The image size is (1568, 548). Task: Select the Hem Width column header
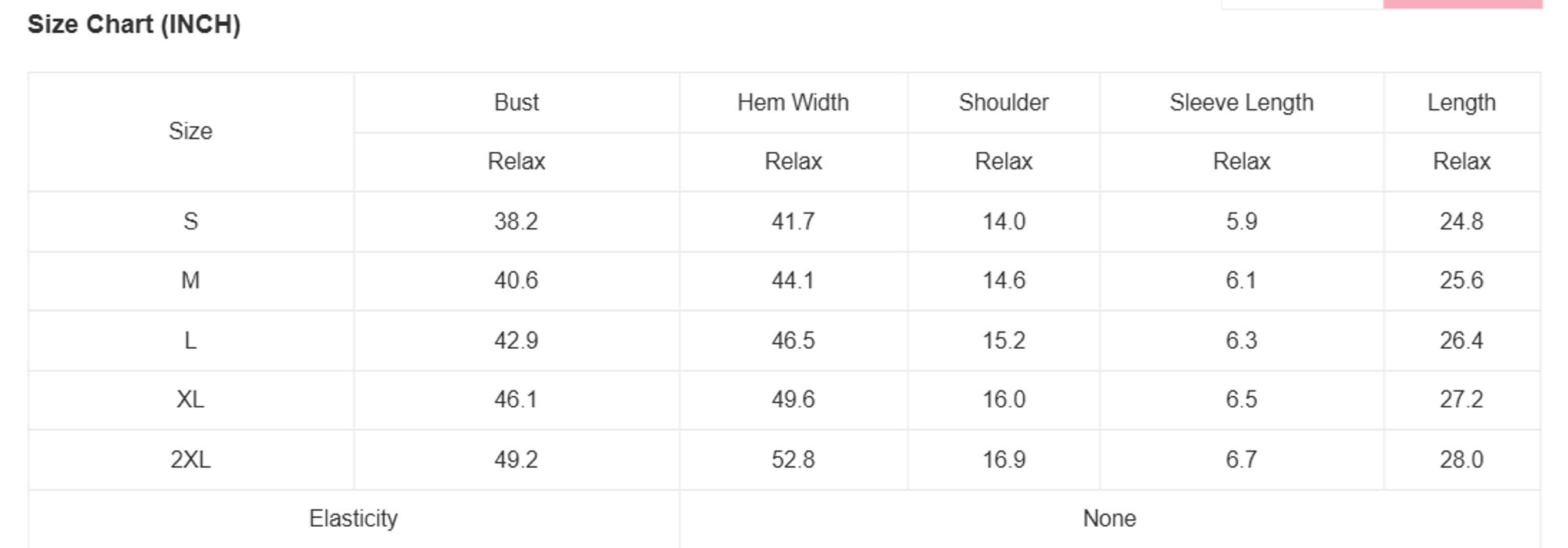(x=793, y=103)
